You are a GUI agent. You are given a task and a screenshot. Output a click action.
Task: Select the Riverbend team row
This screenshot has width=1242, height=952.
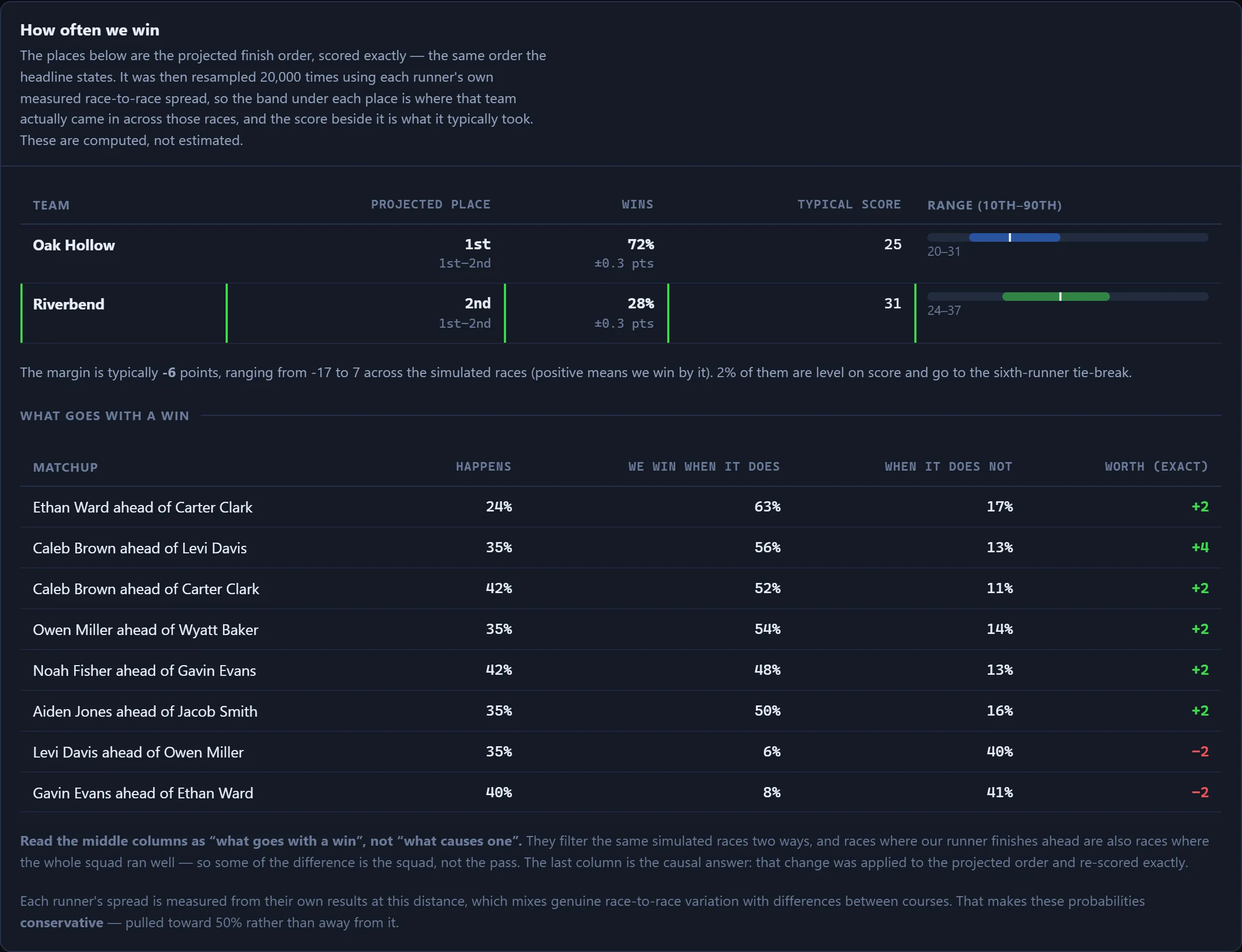(620, 313)
